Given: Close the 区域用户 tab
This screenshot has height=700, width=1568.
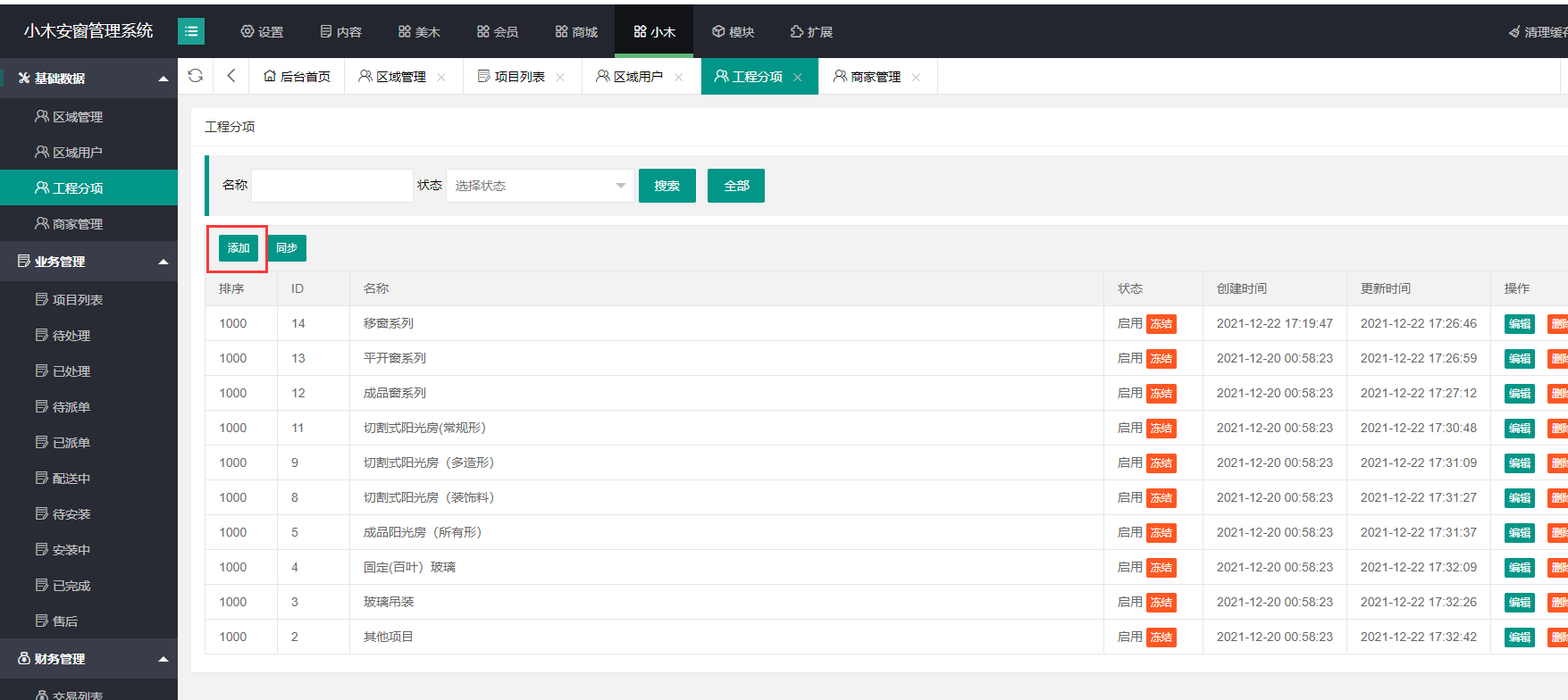Looking at the screenshot, I should 679,78.
